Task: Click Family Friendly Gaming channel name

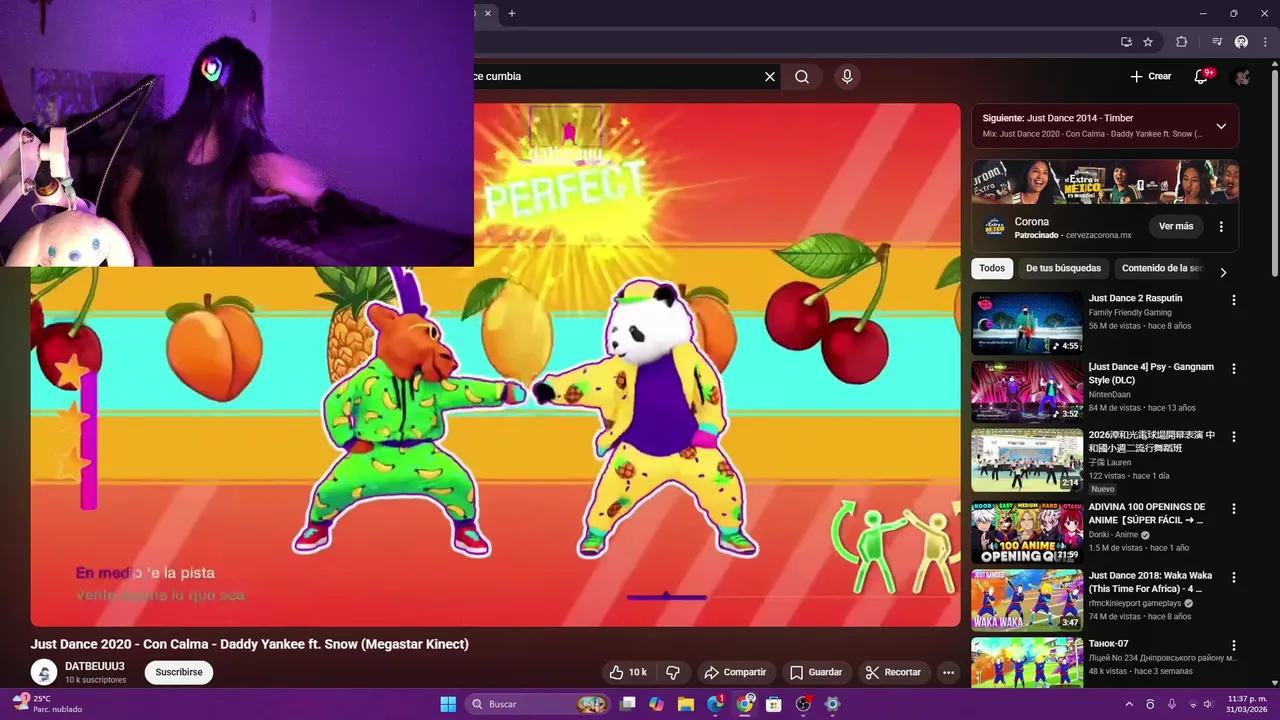Action: coord(1130,313)
